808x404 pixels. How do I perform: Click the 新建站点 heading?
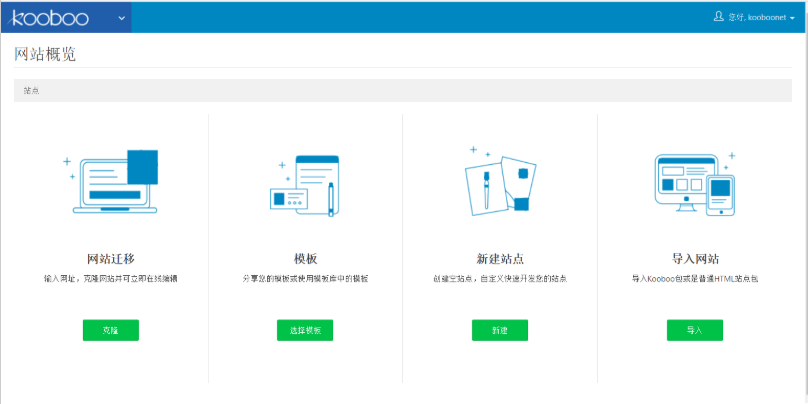500,259
